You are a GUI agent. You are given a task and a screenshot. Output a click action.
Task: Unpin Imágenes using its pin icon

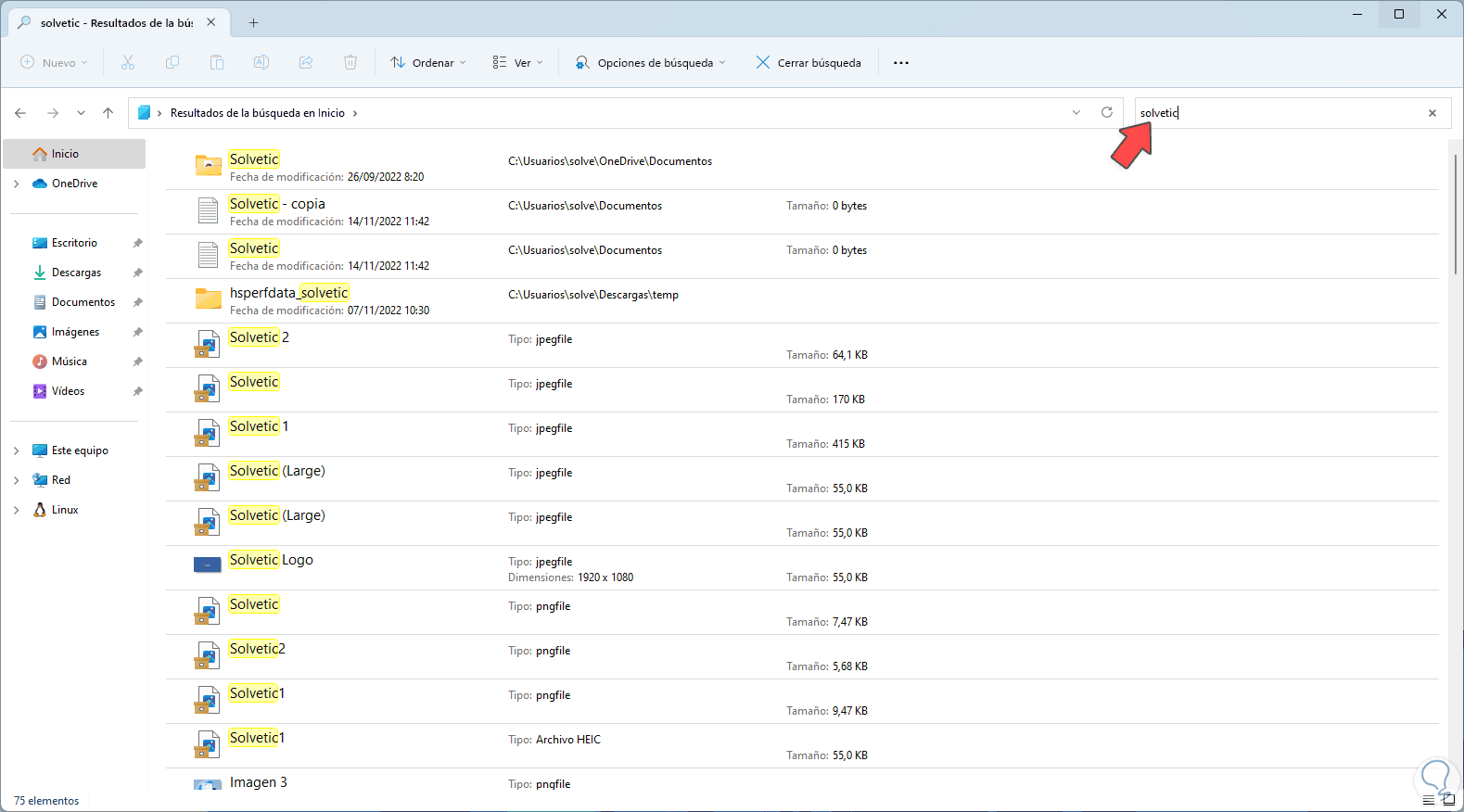137,332
